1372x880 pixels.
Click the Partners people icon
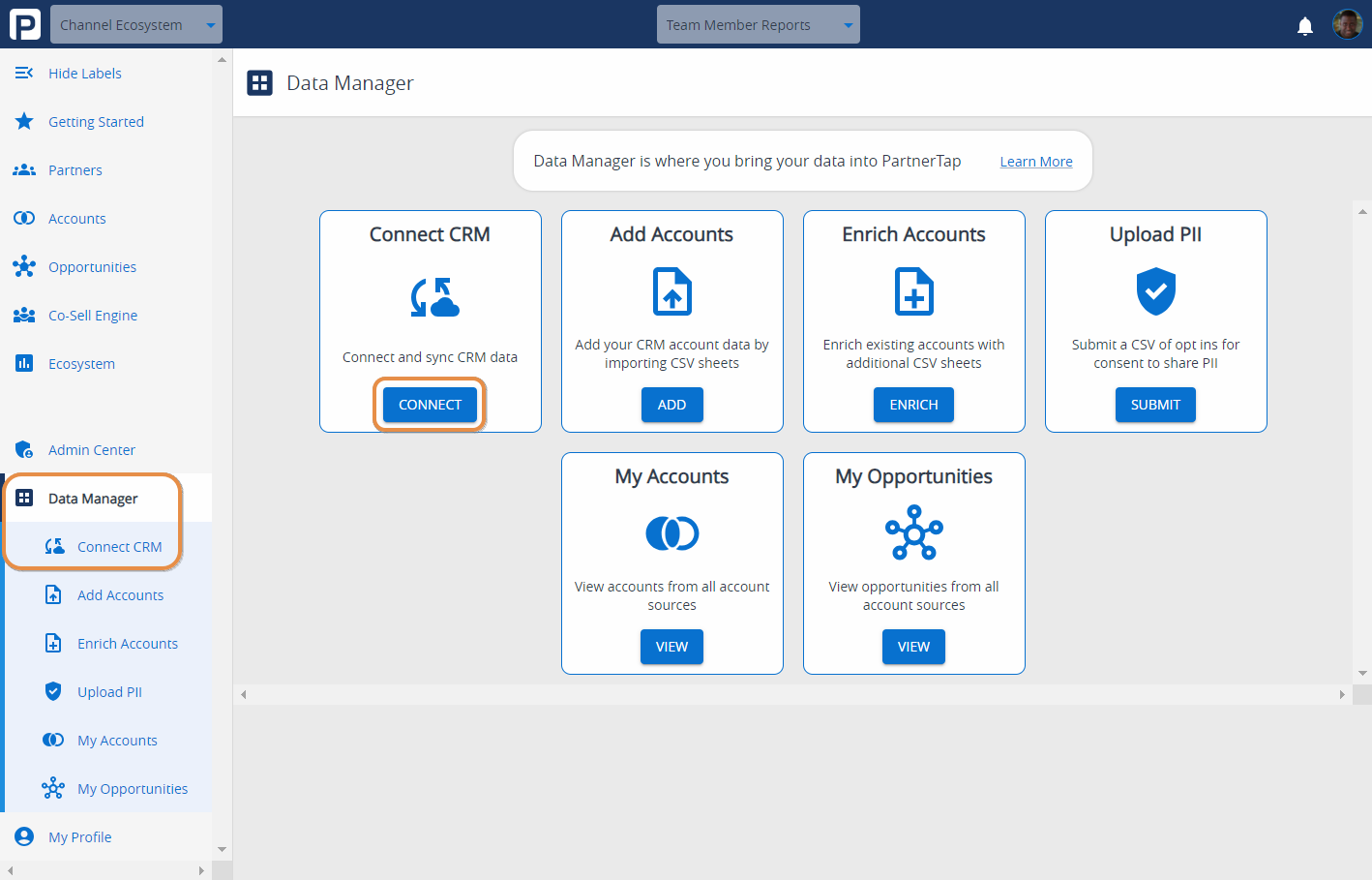24,169
